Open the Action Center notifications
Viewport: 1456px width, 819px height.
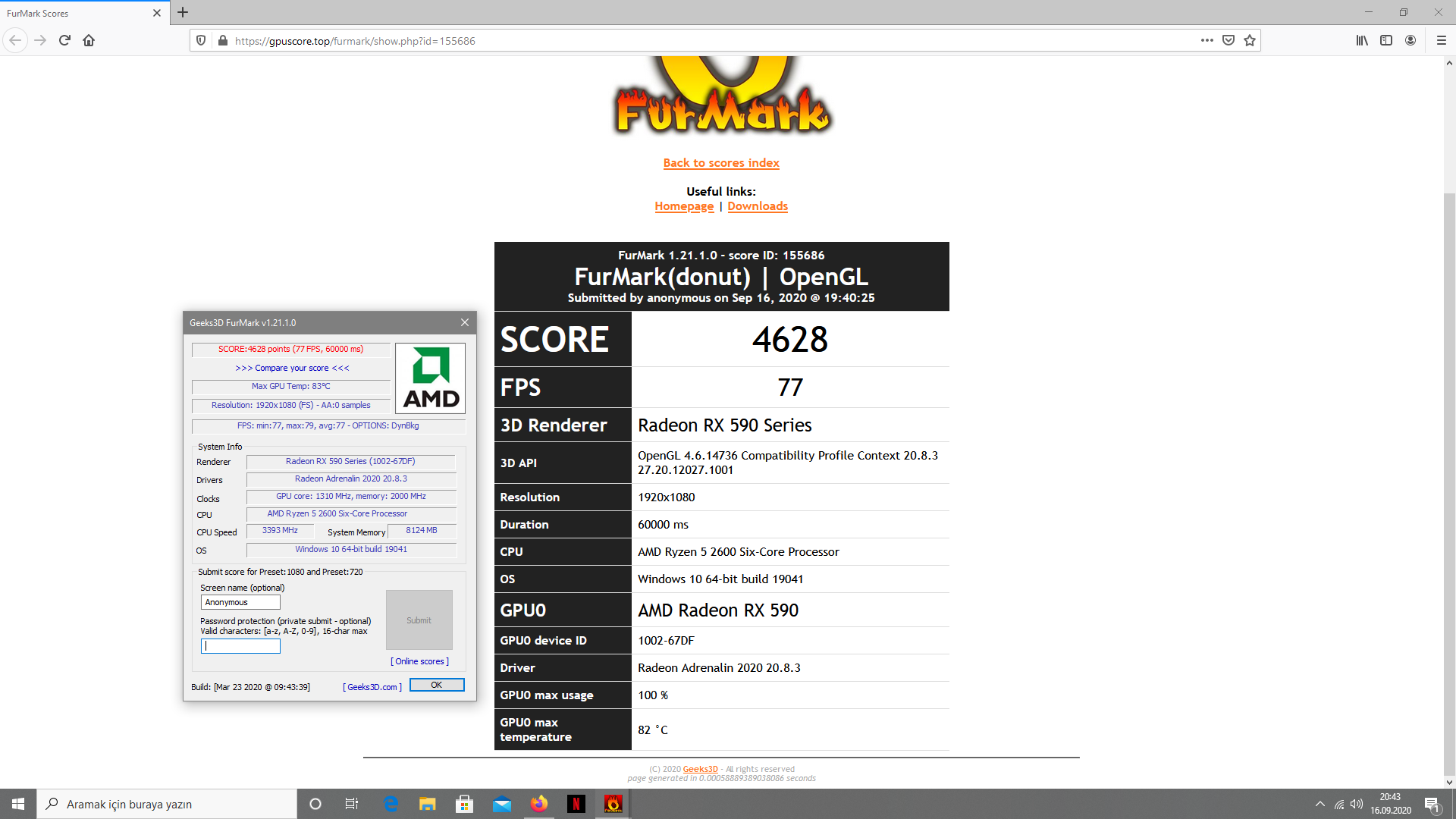click(x=1432, y=804)
